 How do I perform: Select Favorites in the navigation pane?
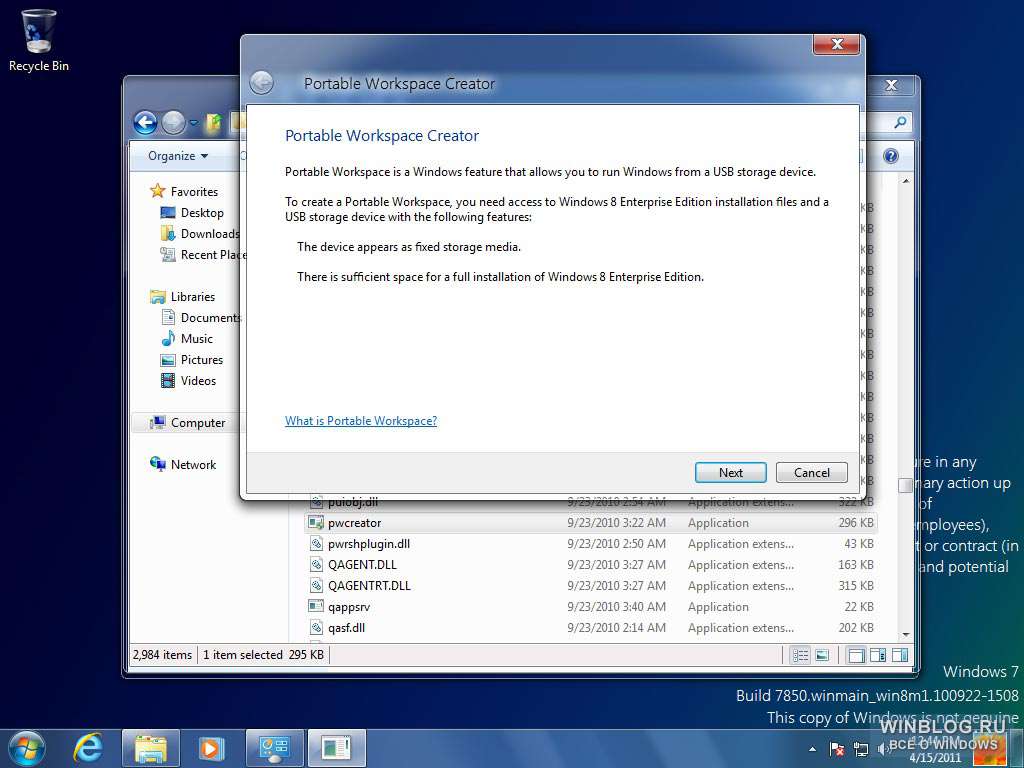point(194,191)
